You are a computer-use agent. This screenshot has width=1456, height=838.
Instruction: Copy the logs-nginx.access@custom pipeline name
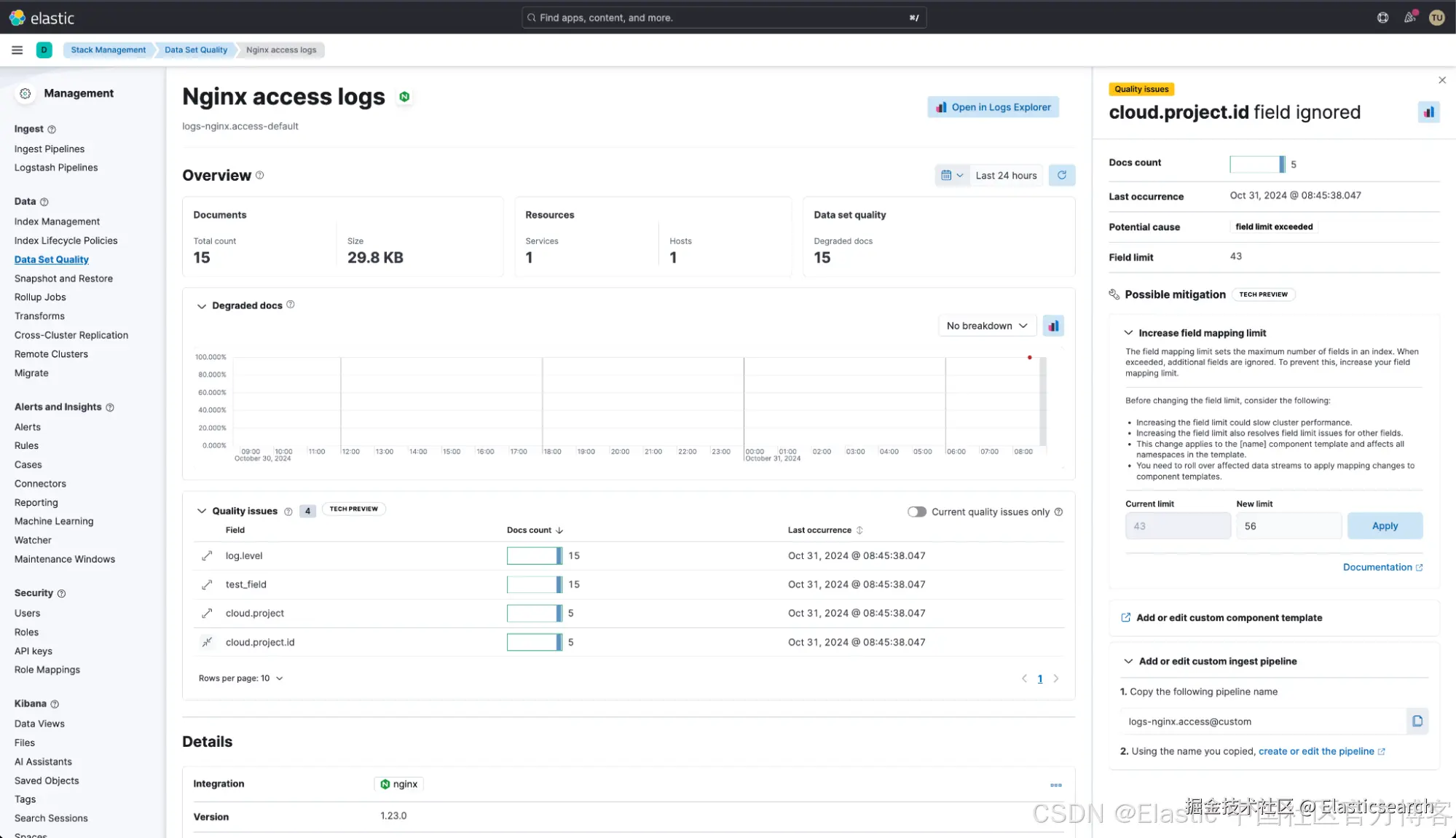click(x=1417, y=721)
